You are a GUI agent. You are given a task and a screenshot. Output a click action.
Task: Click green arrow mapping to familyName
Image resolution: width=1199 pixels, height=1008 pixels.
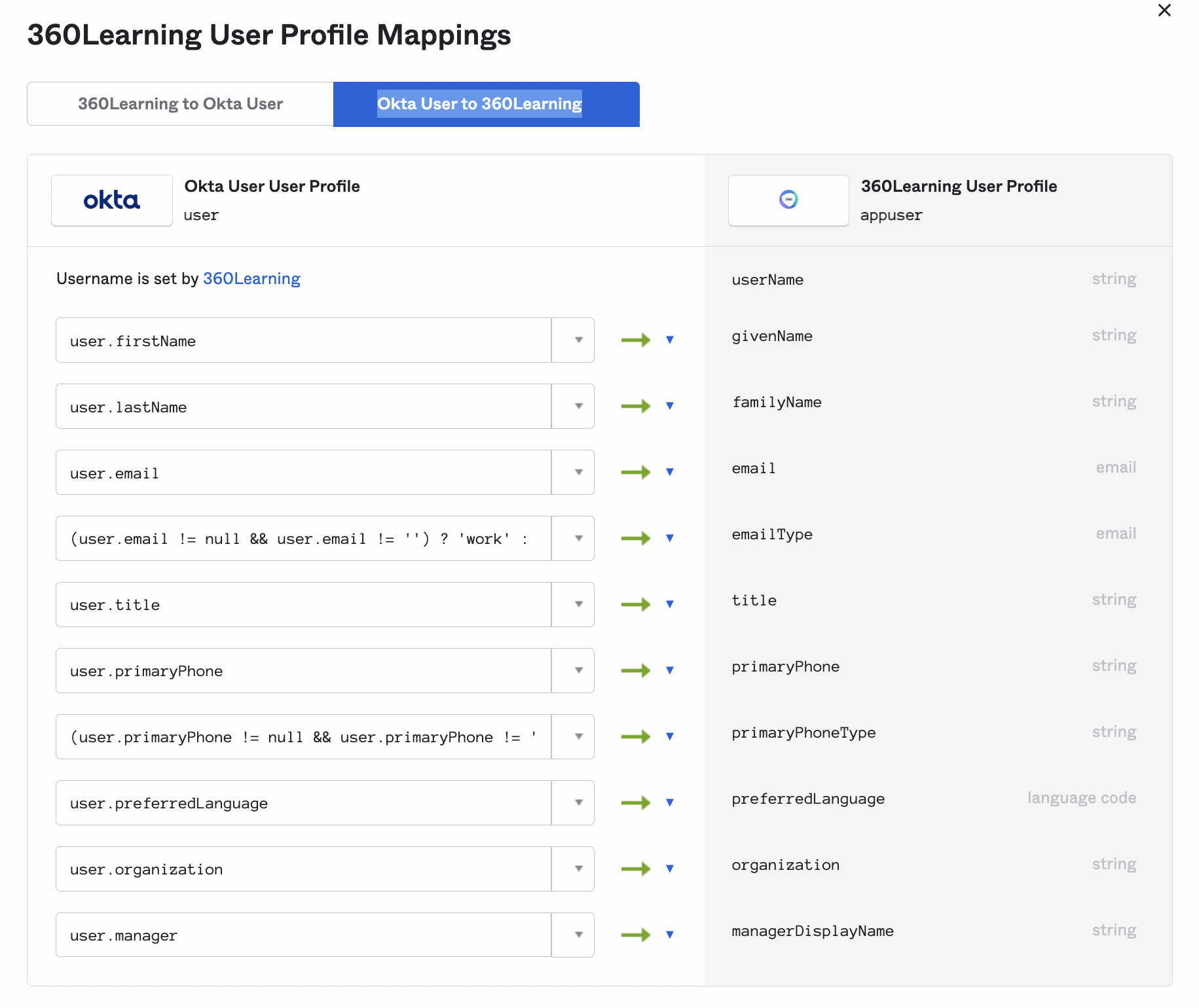pyautogui.click(x=636, y=406)
